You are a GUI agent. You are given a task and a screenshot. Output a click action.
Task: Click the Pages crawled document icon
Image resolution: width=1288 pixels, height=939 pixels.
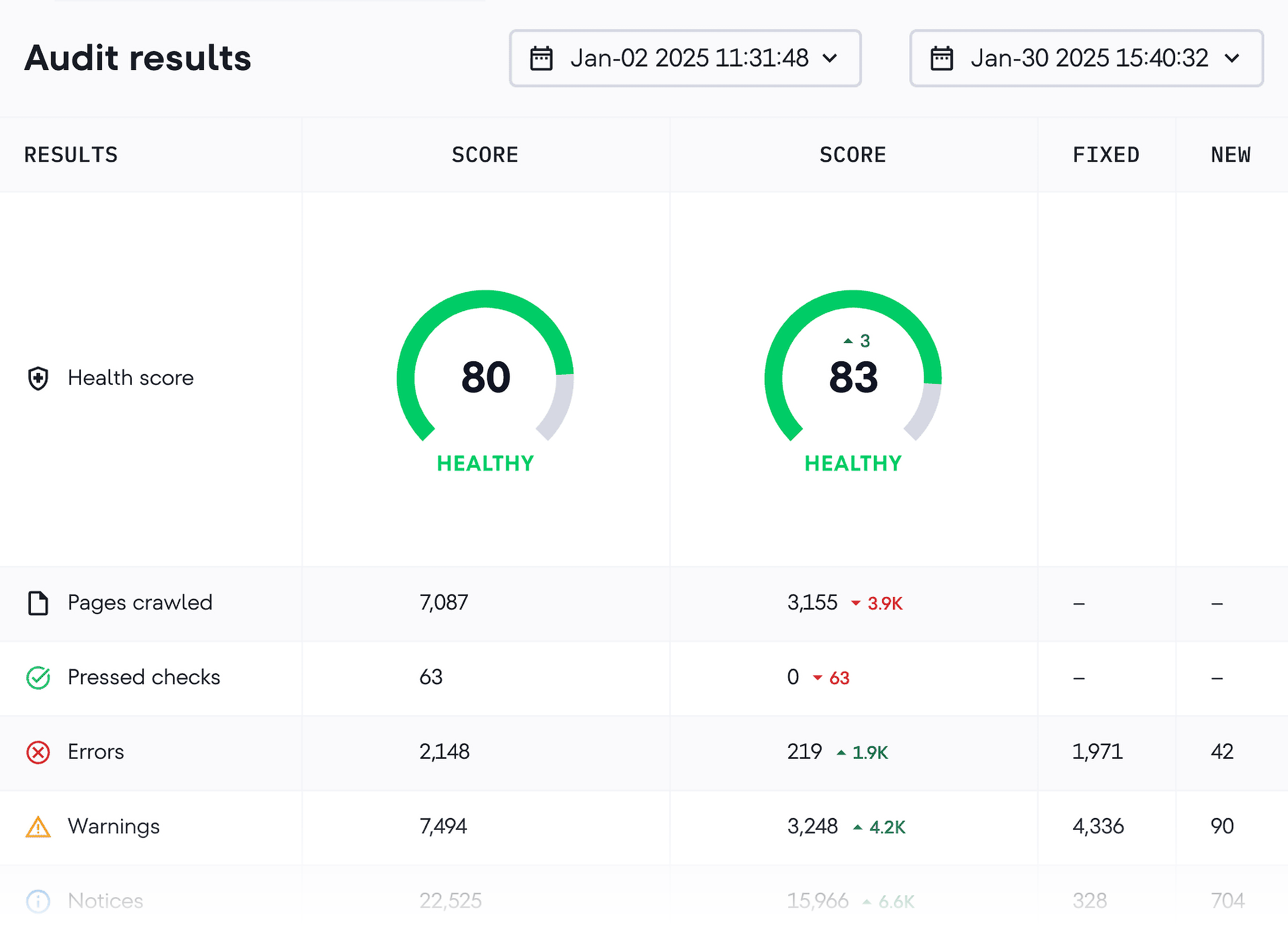(x=38, y=603)
